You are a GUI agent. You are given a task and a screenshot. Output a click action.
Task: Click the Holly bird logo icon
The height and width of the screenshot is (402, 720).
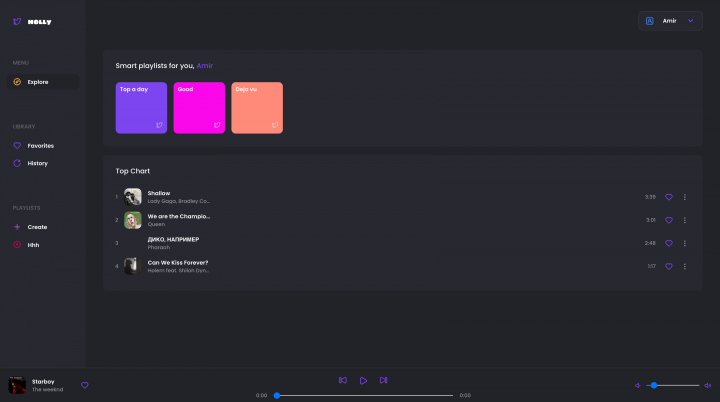point(17,22)
